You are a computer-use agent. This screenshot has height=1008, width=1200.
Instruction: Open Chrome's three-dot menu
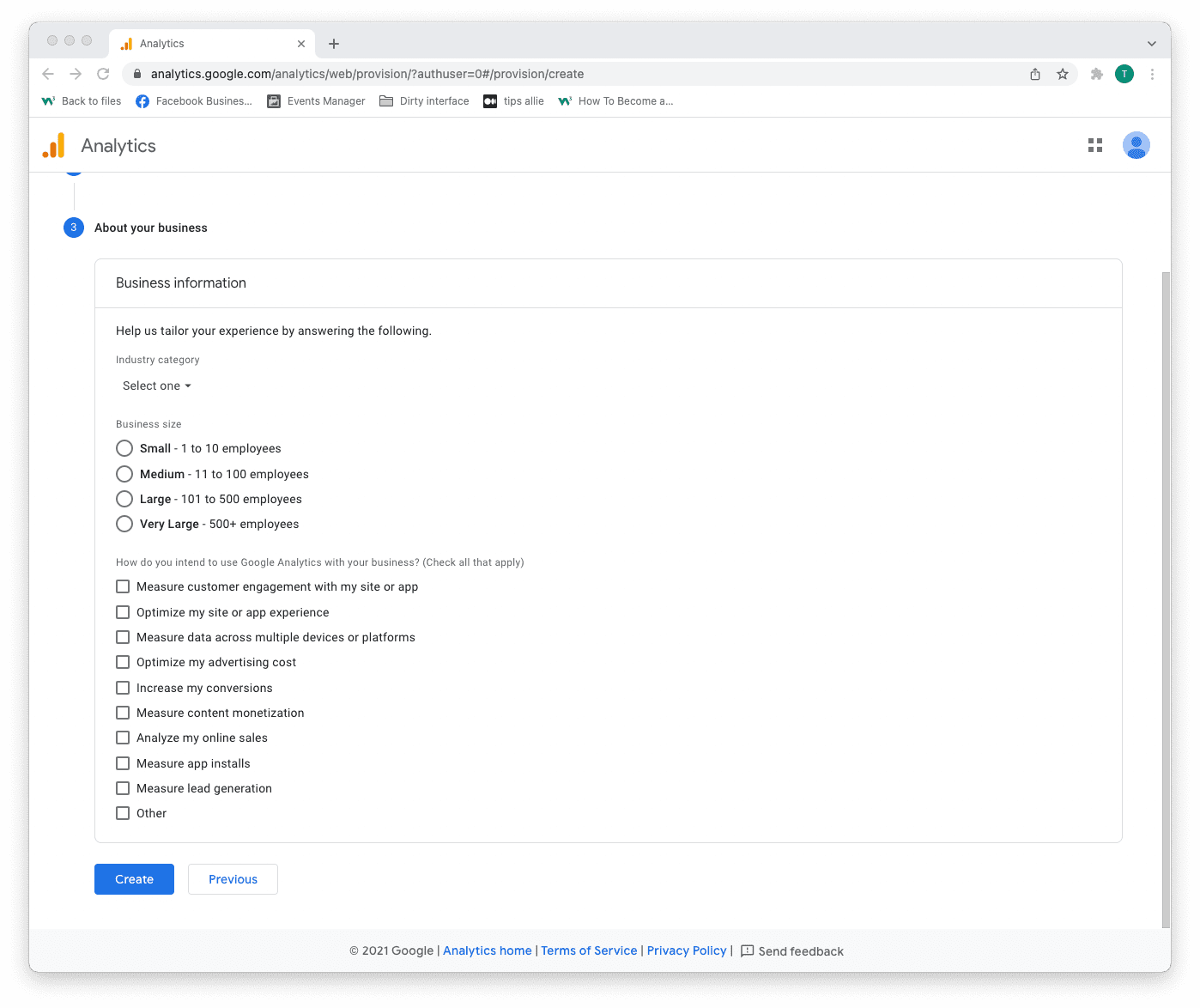(x=1153, y=74)
